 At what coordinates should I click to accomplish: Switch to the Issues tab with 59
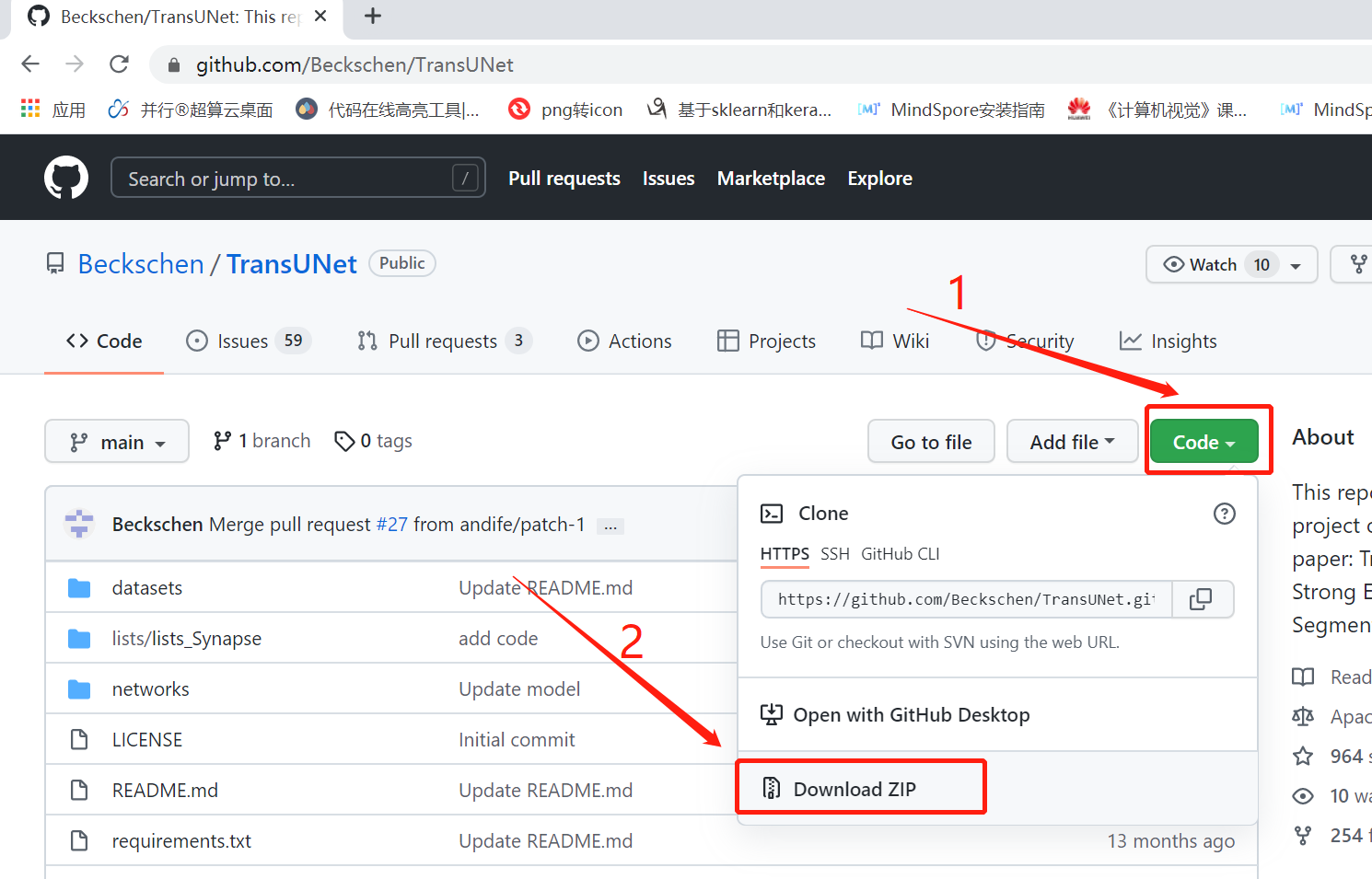pos(249,341)
